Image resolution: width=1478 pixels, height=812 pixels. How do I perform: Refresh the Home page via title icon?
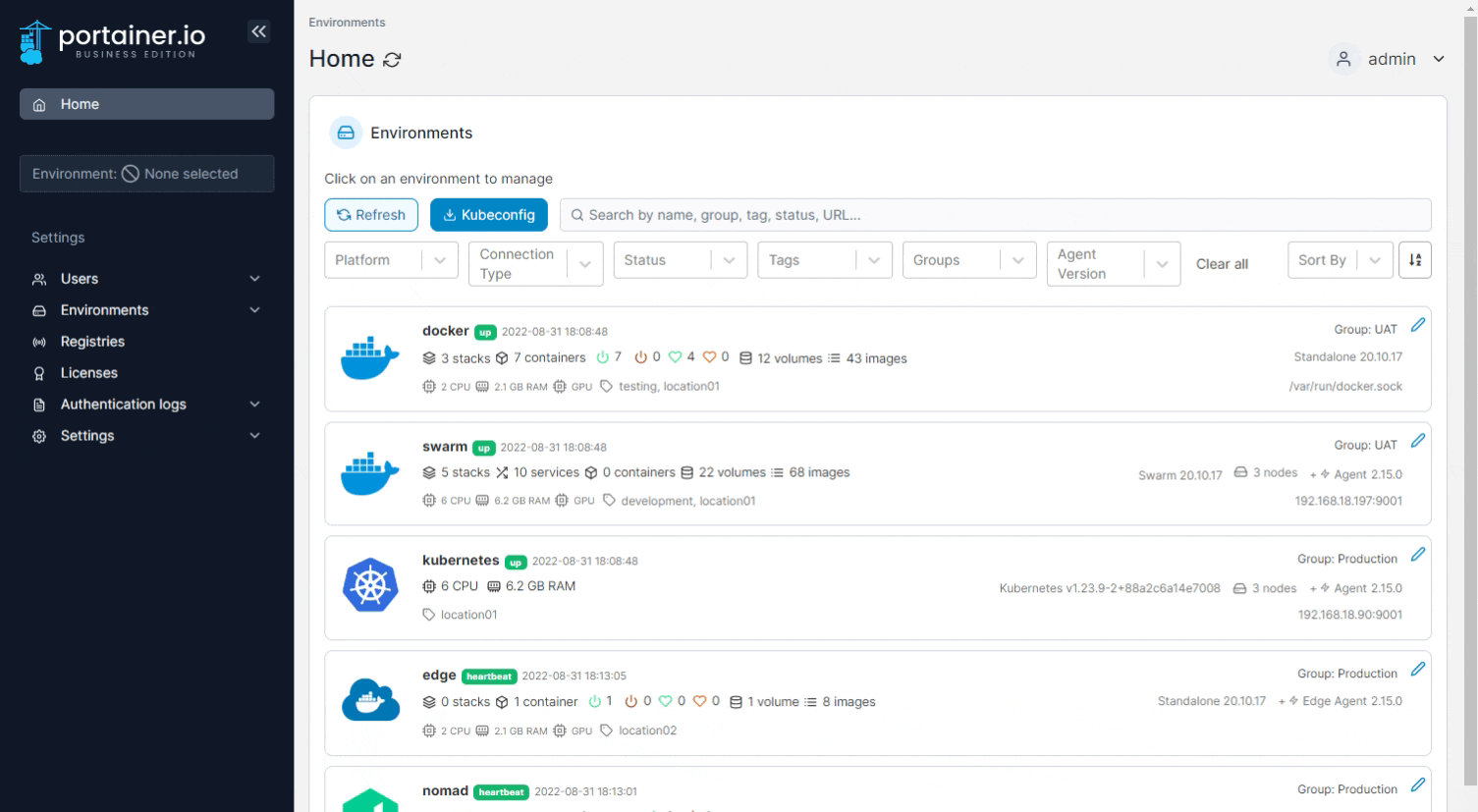[392, 60]
